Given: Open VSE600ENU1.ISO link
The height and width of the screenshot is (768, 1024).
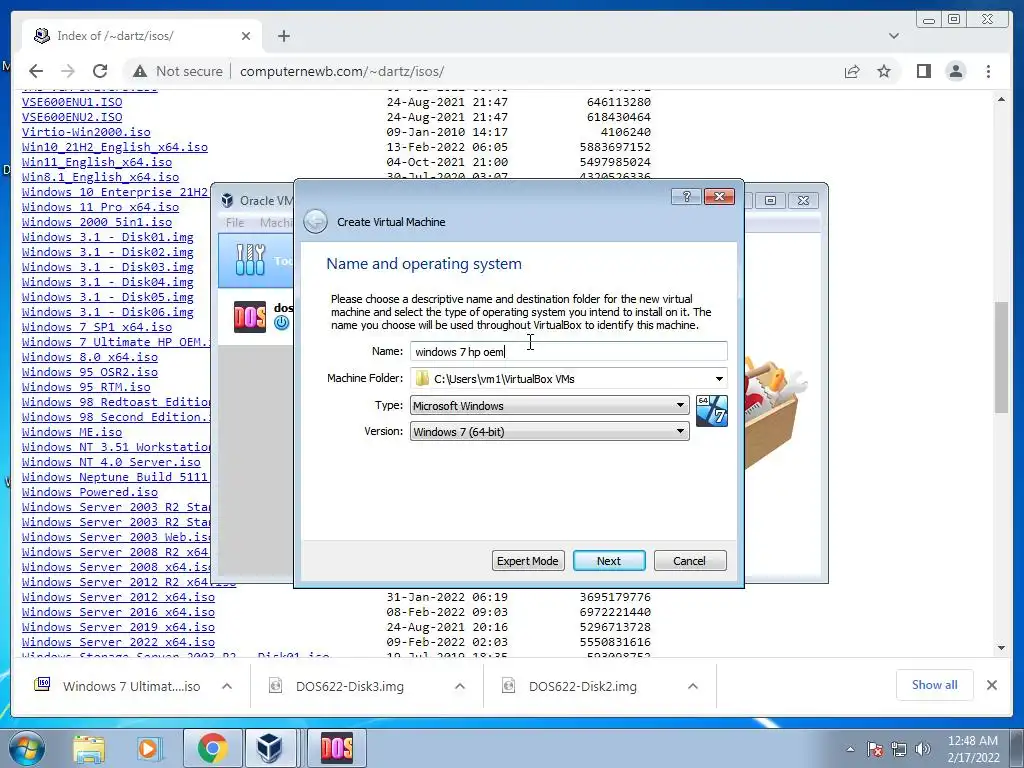Looking at the screenshot, I should (x=72, y=102).
